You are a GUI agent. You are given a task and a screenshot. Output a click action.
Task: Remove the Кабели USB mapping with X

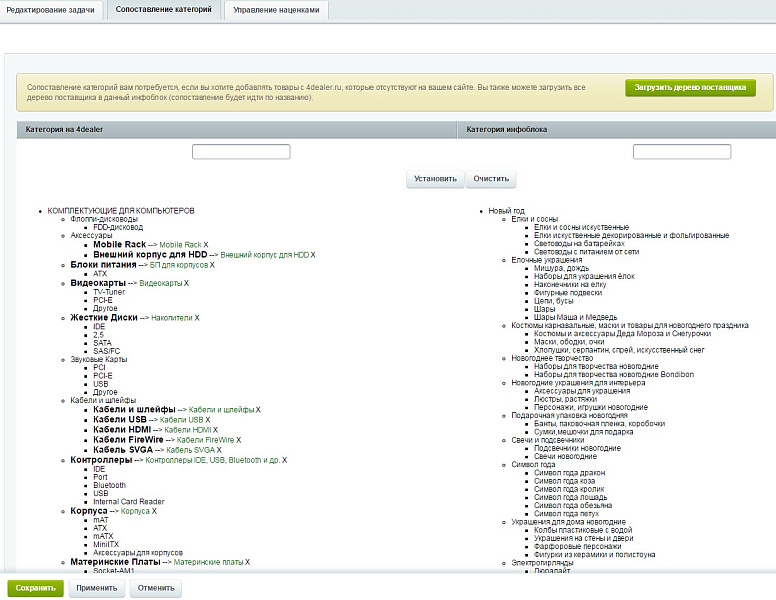pyautogui.click(x=206, y=420)
